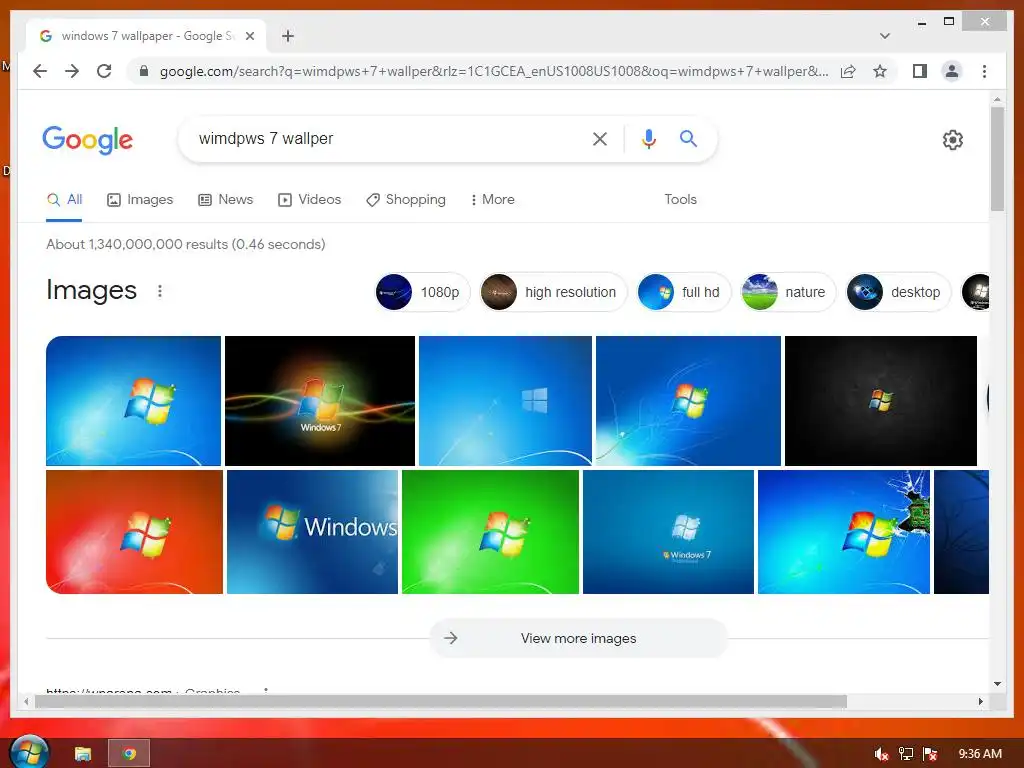Open the browser side panel
Viewport: 1024px width, 768px height.
point(920,71)
